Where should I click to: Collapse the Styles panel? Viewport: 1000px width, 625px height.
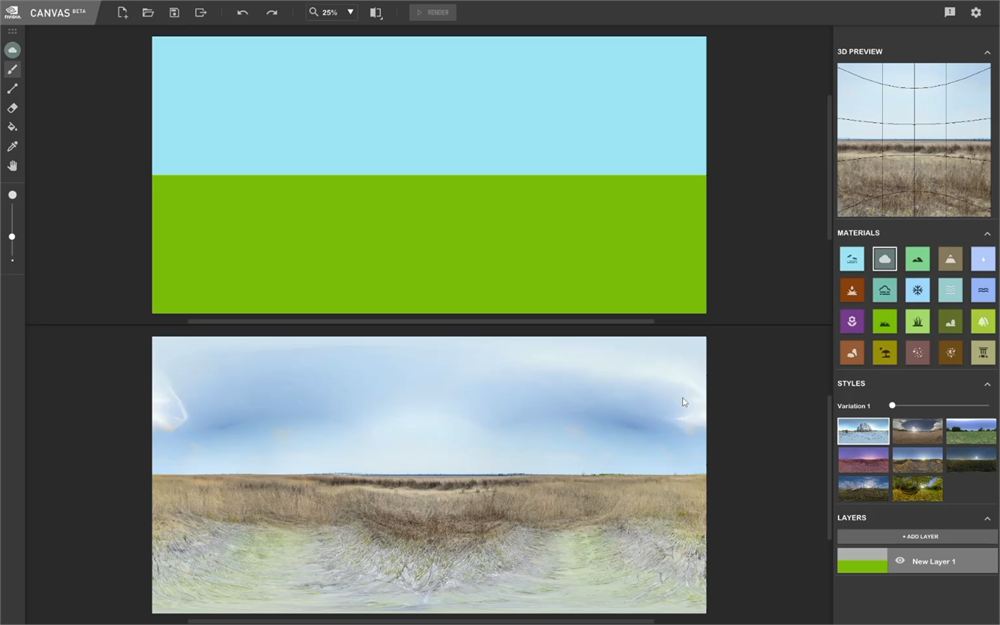[987, 384]
